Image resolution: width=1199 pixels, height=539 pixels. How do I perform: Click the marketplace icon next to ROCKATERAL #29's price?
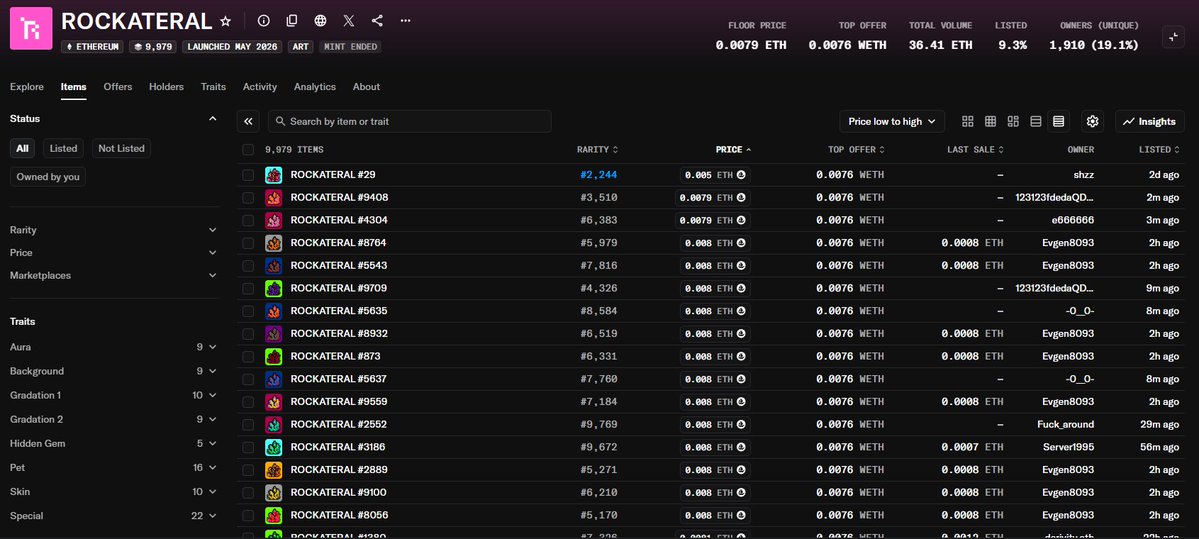[x=741, y=175]
